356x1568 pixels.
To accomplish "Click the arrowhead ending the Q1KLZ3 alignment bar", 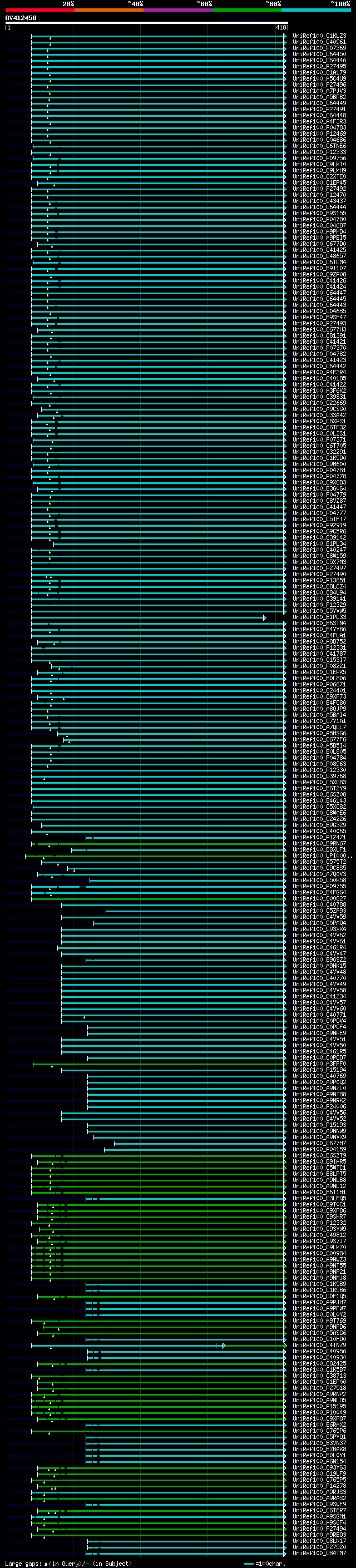I will [x=284, y=37].
